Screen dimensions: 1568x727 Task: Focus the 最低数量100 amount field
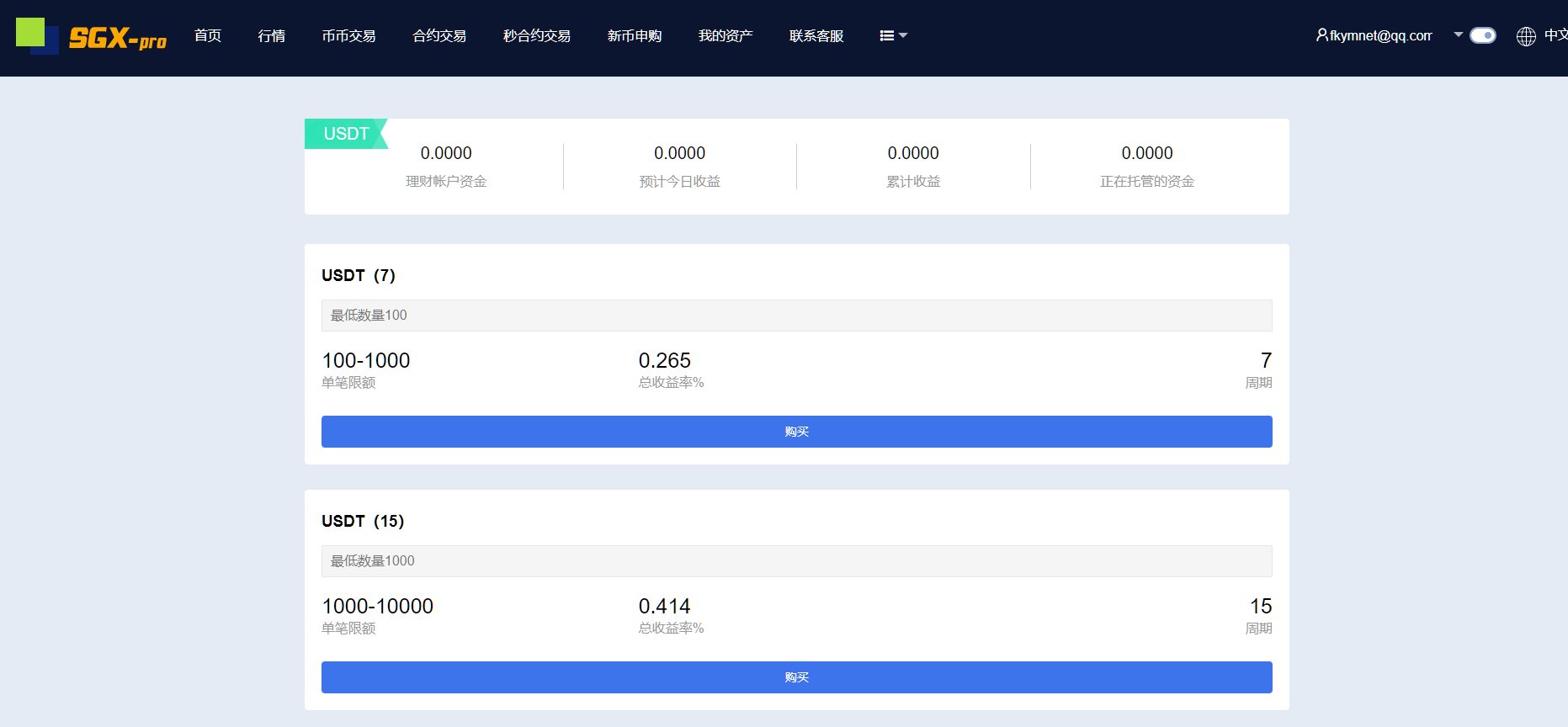796,316
